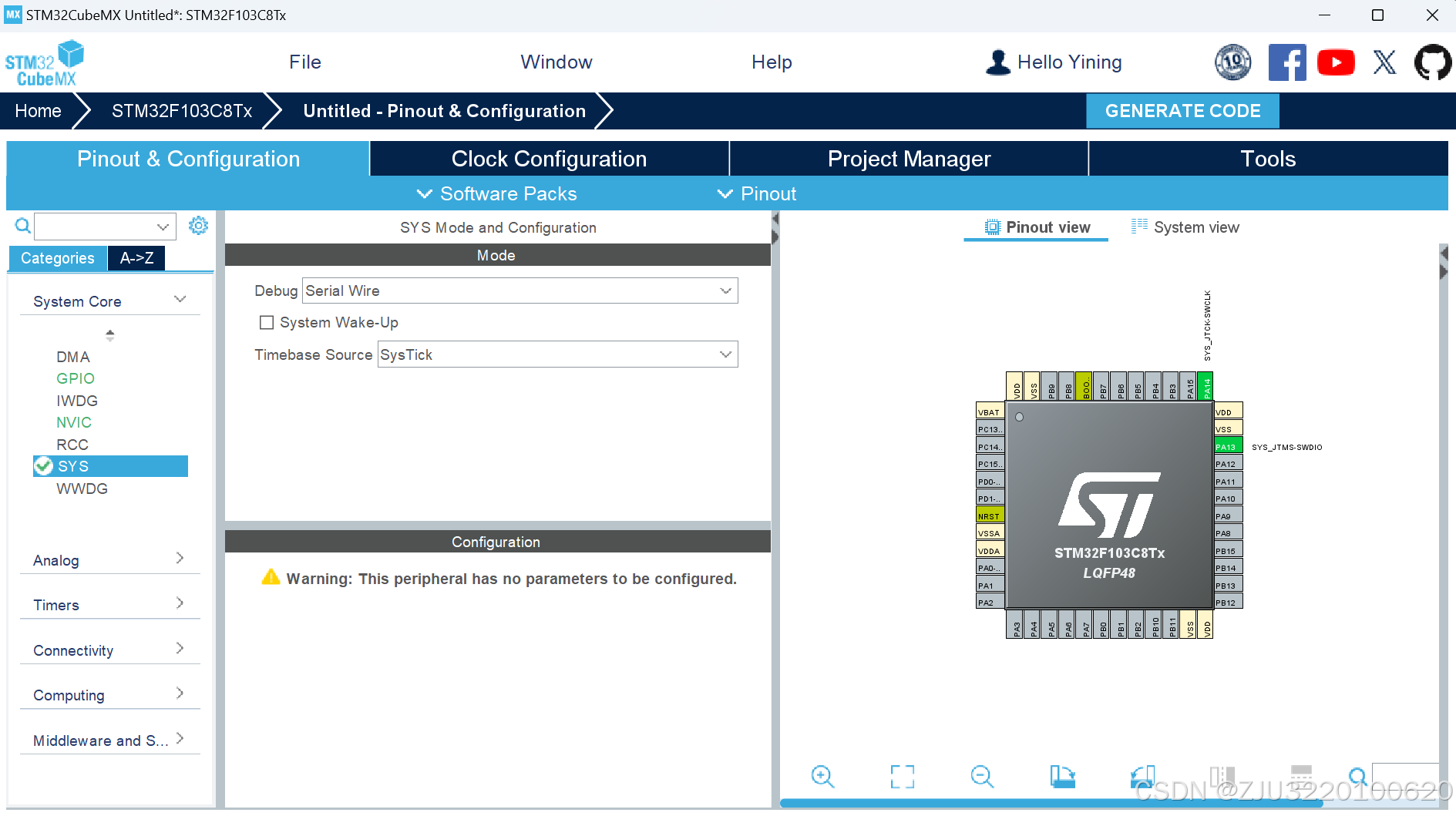Zoom in on the pinout view

(x=822, y=776)
